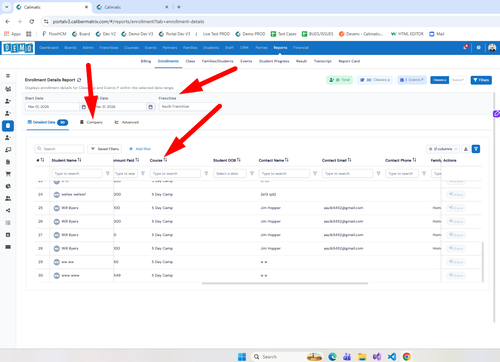Open Windows Start menu
This screenshot has height=362, width=500.
coord(242,357)
